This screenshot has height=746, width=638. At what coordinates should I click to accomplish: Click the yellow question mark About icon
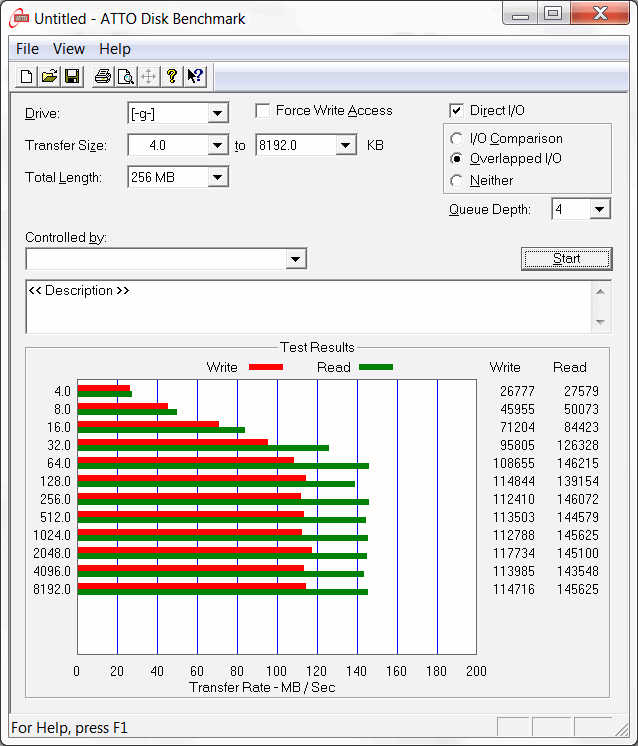pyautogui.click(x=172, y=76)
